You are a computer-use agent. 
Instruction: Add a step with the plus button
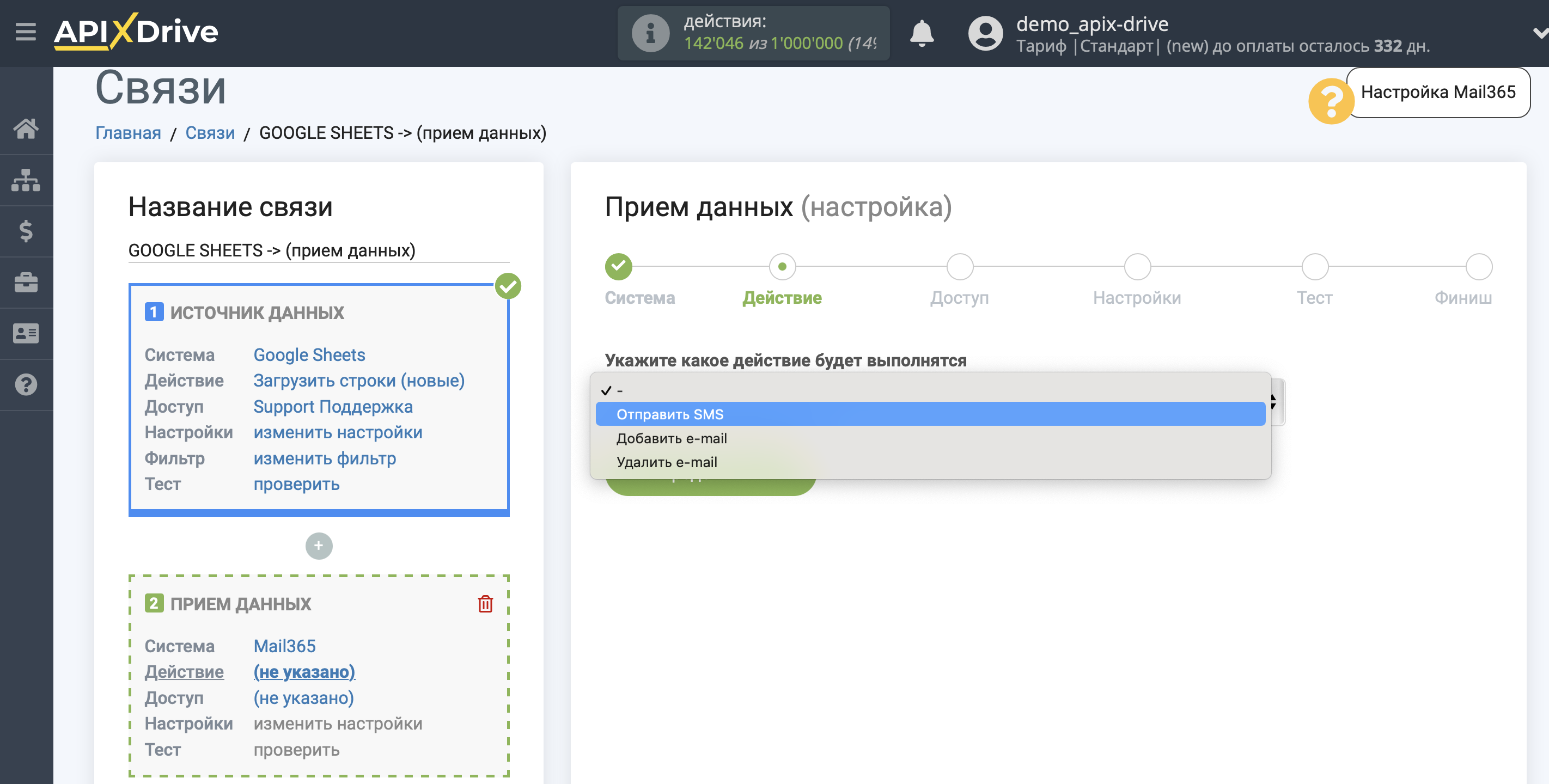click(x=319, y=546)
